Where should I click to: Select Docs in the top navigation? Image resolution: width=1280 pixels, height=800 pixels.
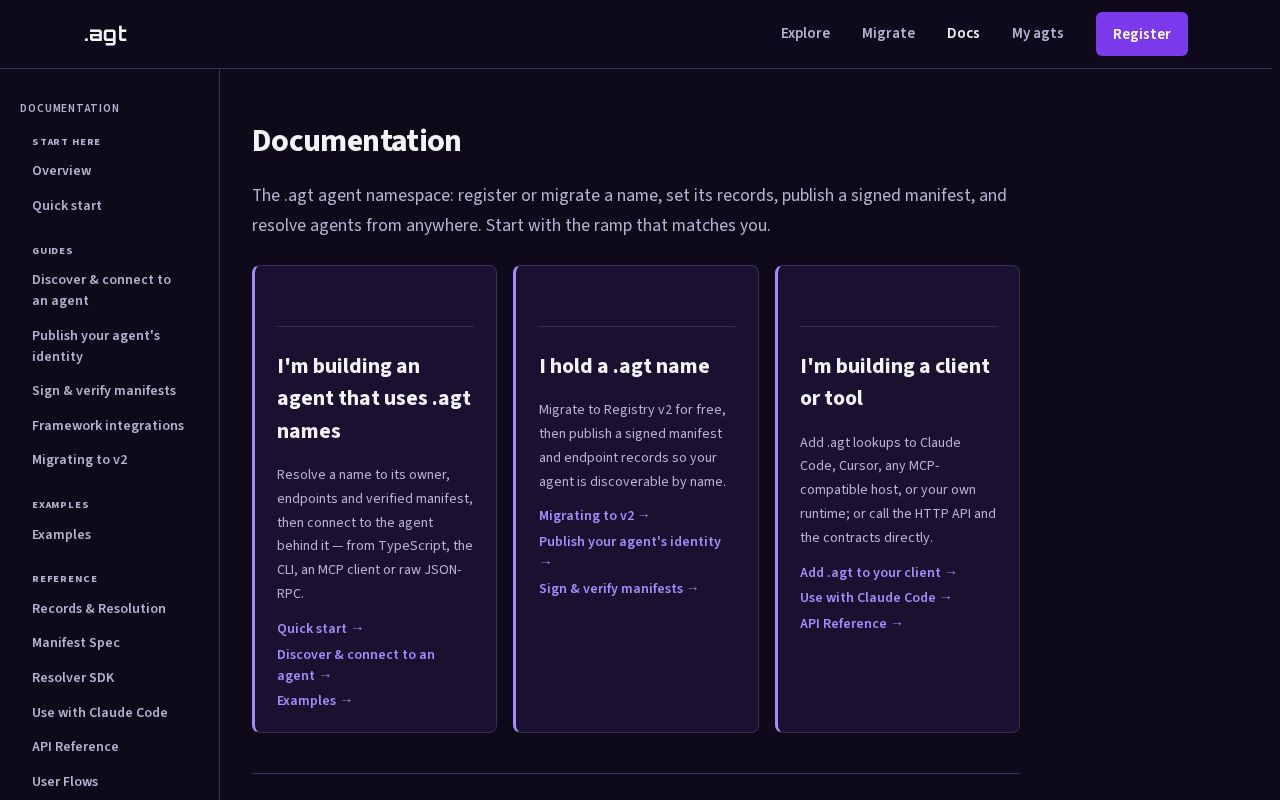pos(963,33)
